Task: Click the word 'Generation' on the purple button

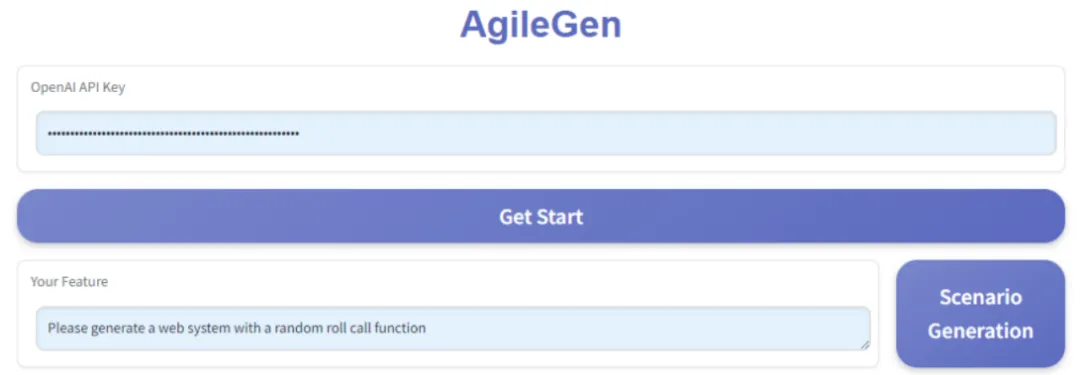Action: [x=980, y=330]
